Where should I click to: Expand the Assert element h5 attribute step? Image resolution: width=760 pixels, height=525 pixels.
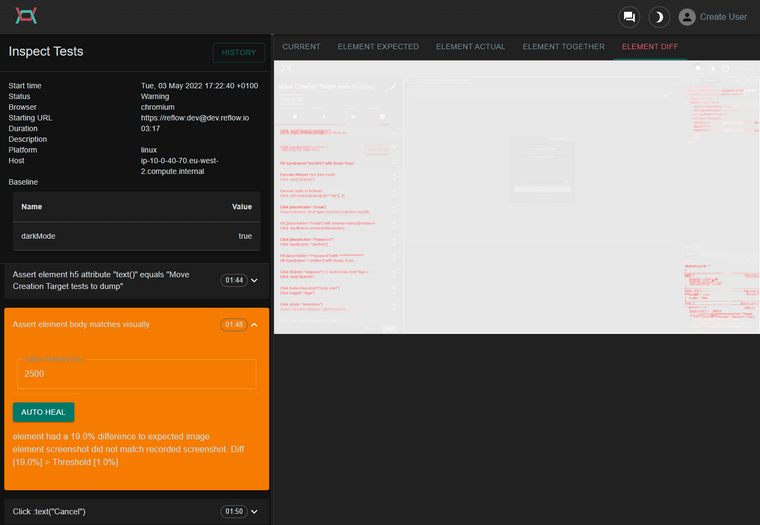click(255, 281)
